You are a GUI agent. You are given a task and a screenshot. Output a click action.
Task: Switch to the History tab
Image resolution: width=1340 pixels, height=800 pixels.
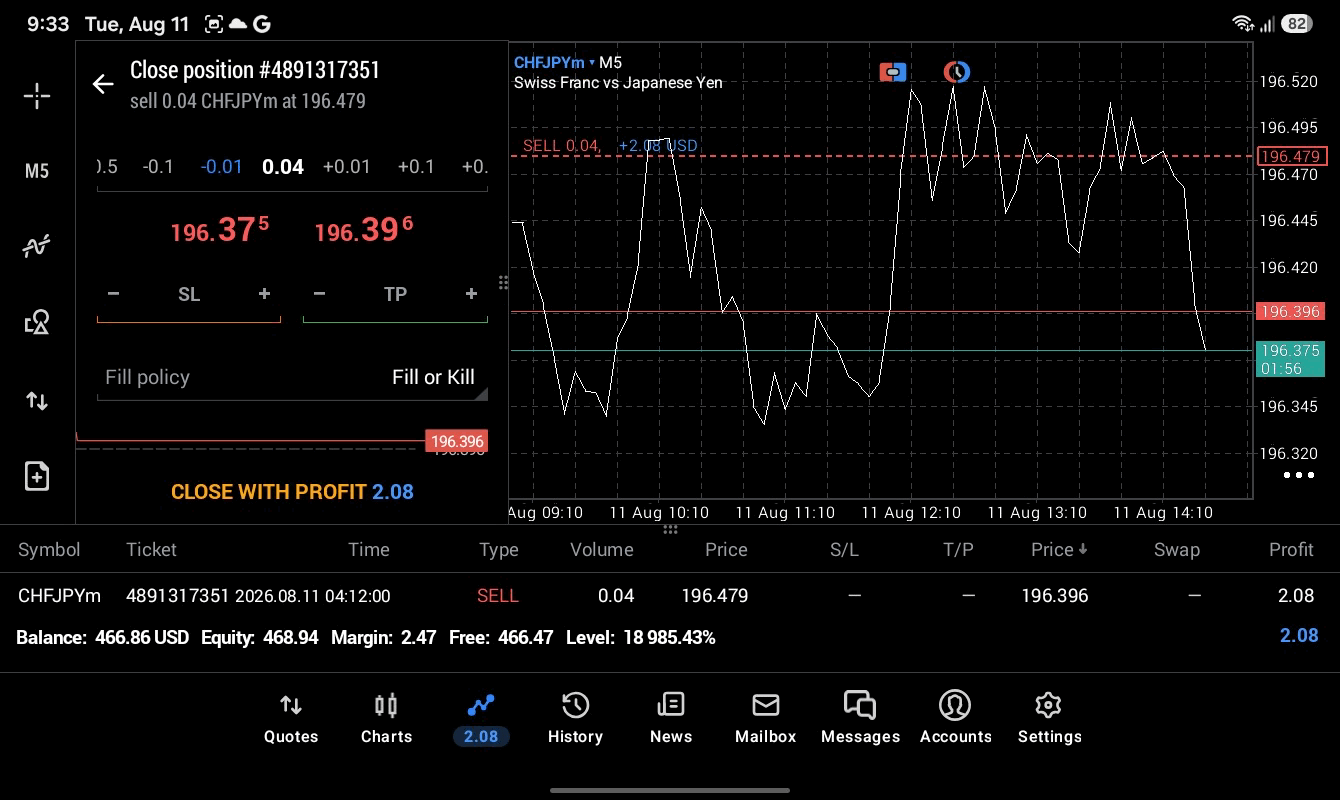[575, 719]
